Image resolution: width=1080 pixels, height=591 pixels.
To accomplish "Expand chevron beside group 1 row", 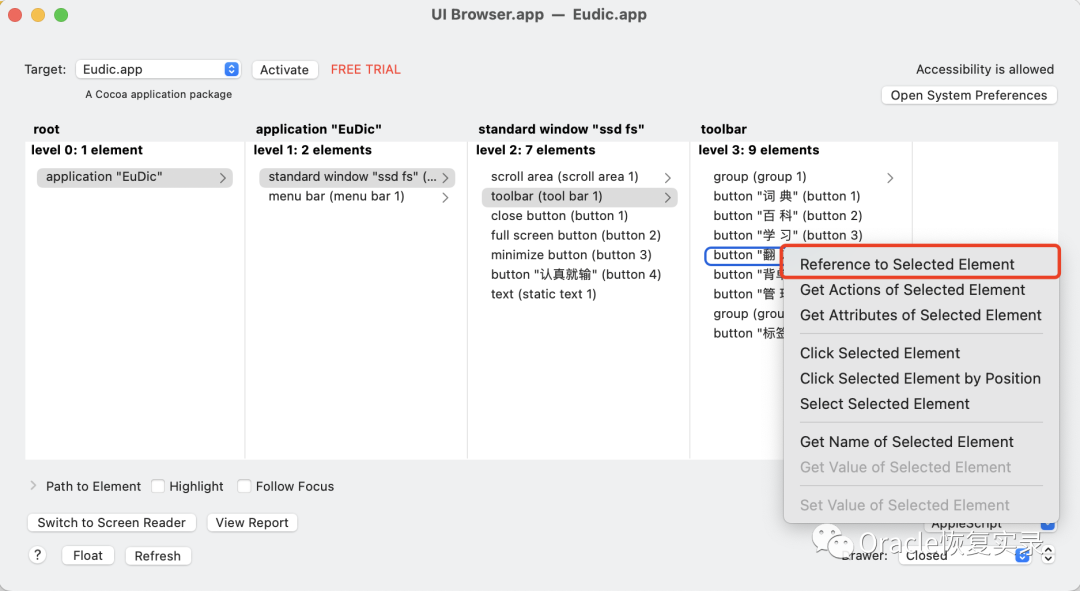I will pos(890,178).
